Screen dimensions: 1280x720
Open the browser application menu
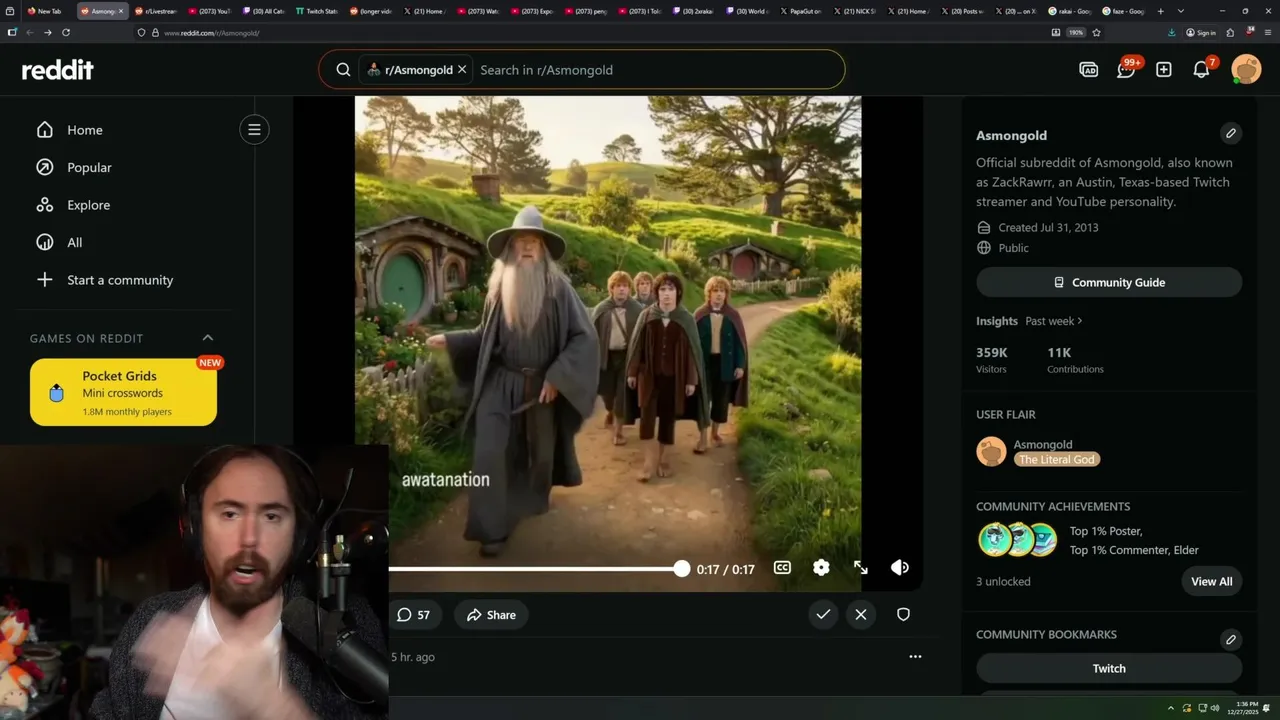(x=1266, y=32)
